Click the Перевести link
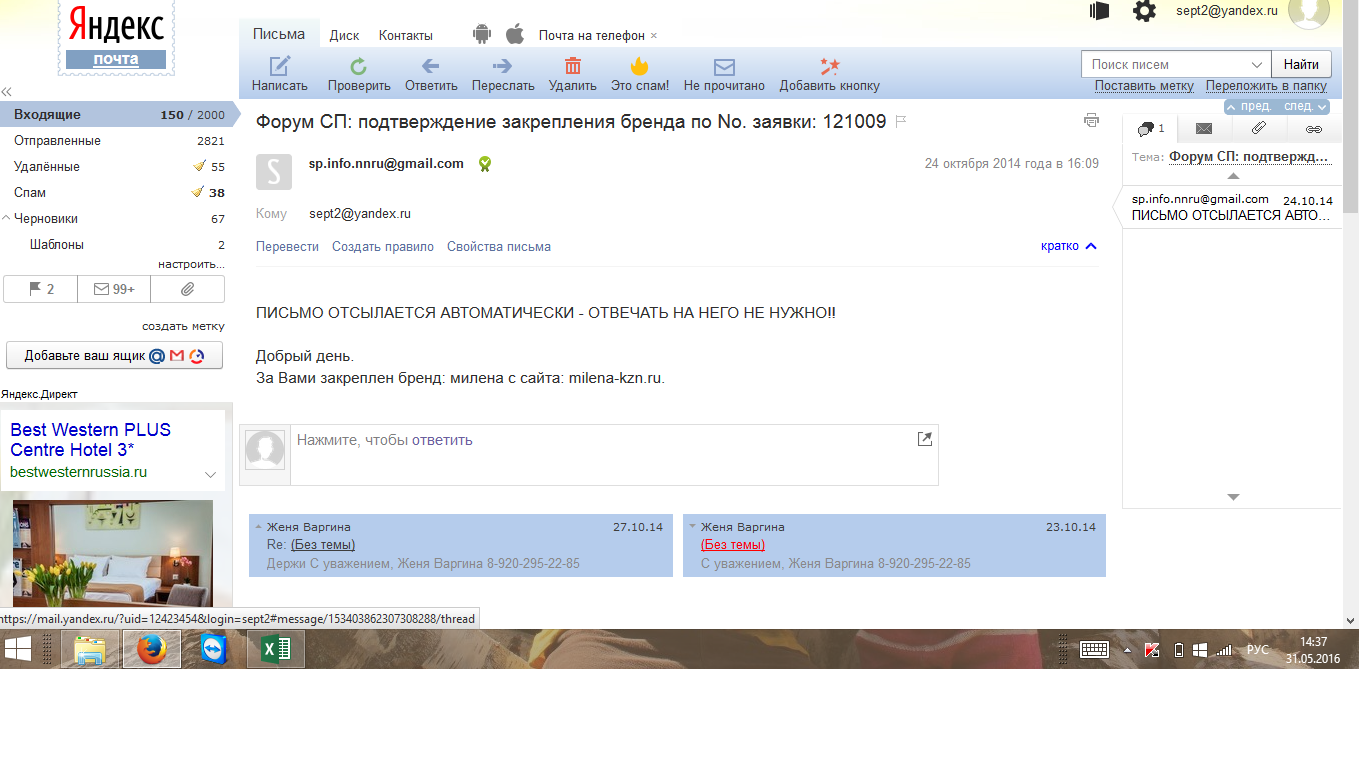1366x768 pixels. (287, 246)
